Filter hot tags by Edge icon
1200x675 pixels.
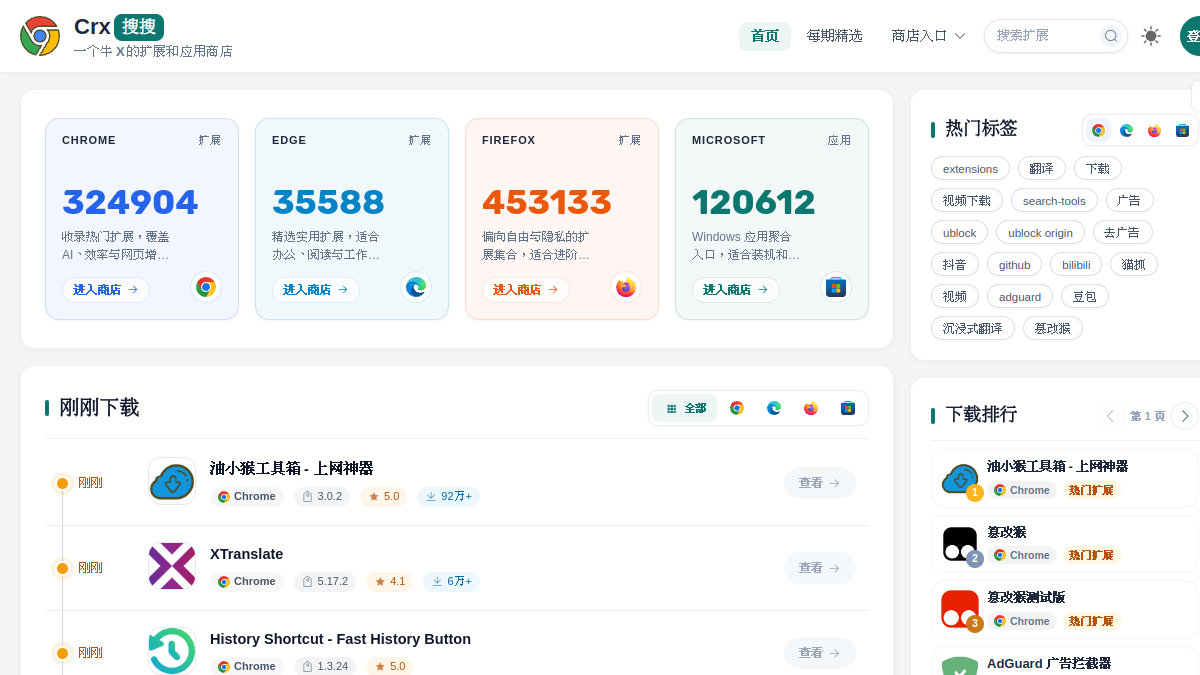(x=1126, y=130)
